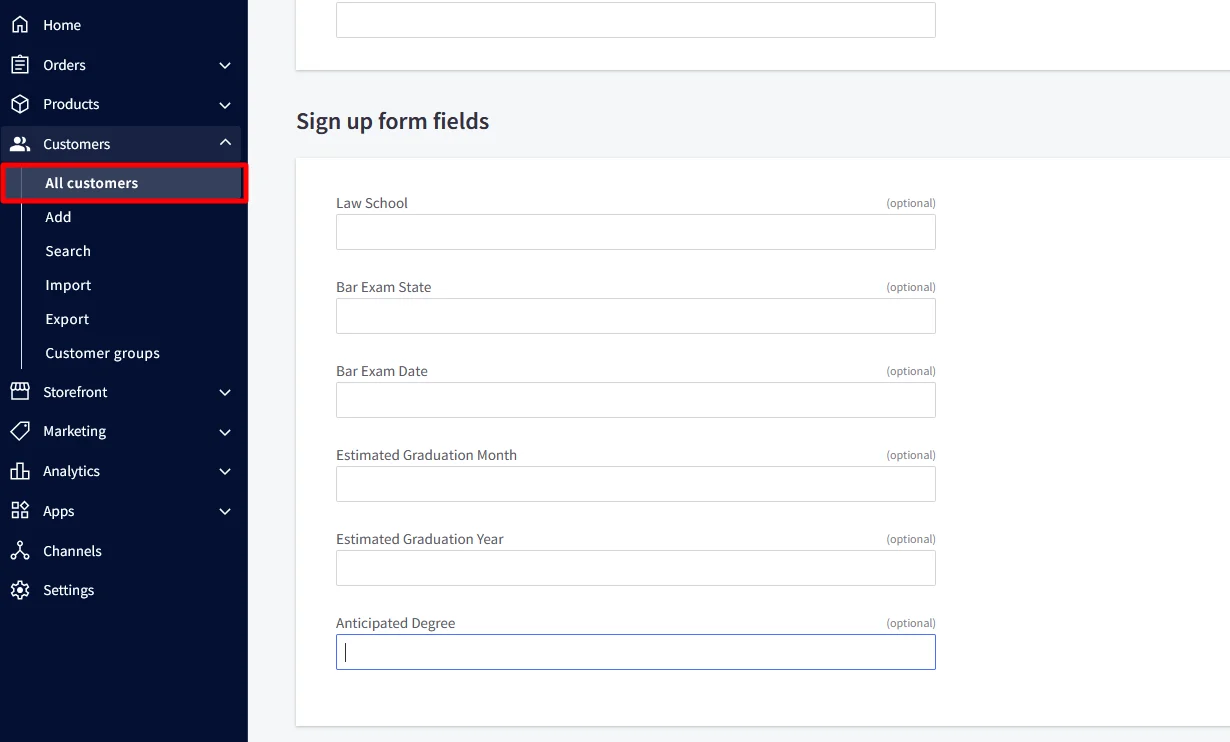The height and width of the screenshot is (742, 1230).
Task: Expand the Orders menu chevron
Action: pyautogui.click(x=225, y=64)
